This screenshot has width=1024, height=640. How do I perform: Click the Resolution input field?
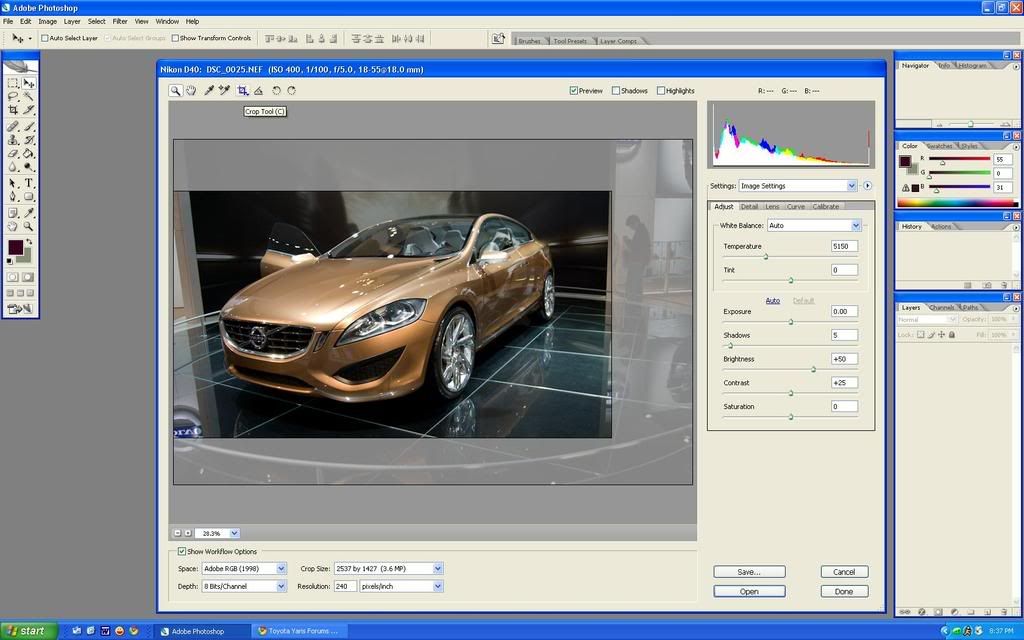345,586
